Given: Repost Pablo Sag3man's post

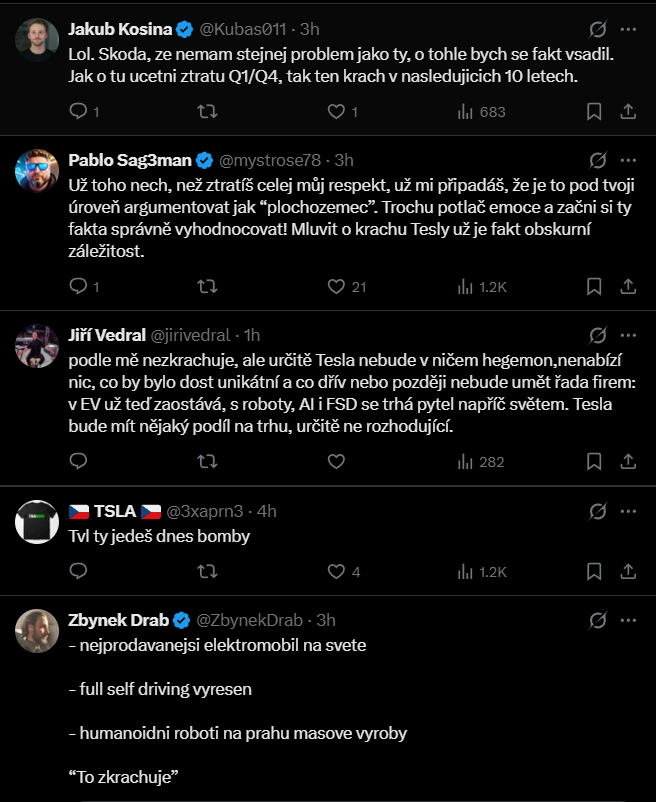Looking at the screenshot, I should pos(208,287).
